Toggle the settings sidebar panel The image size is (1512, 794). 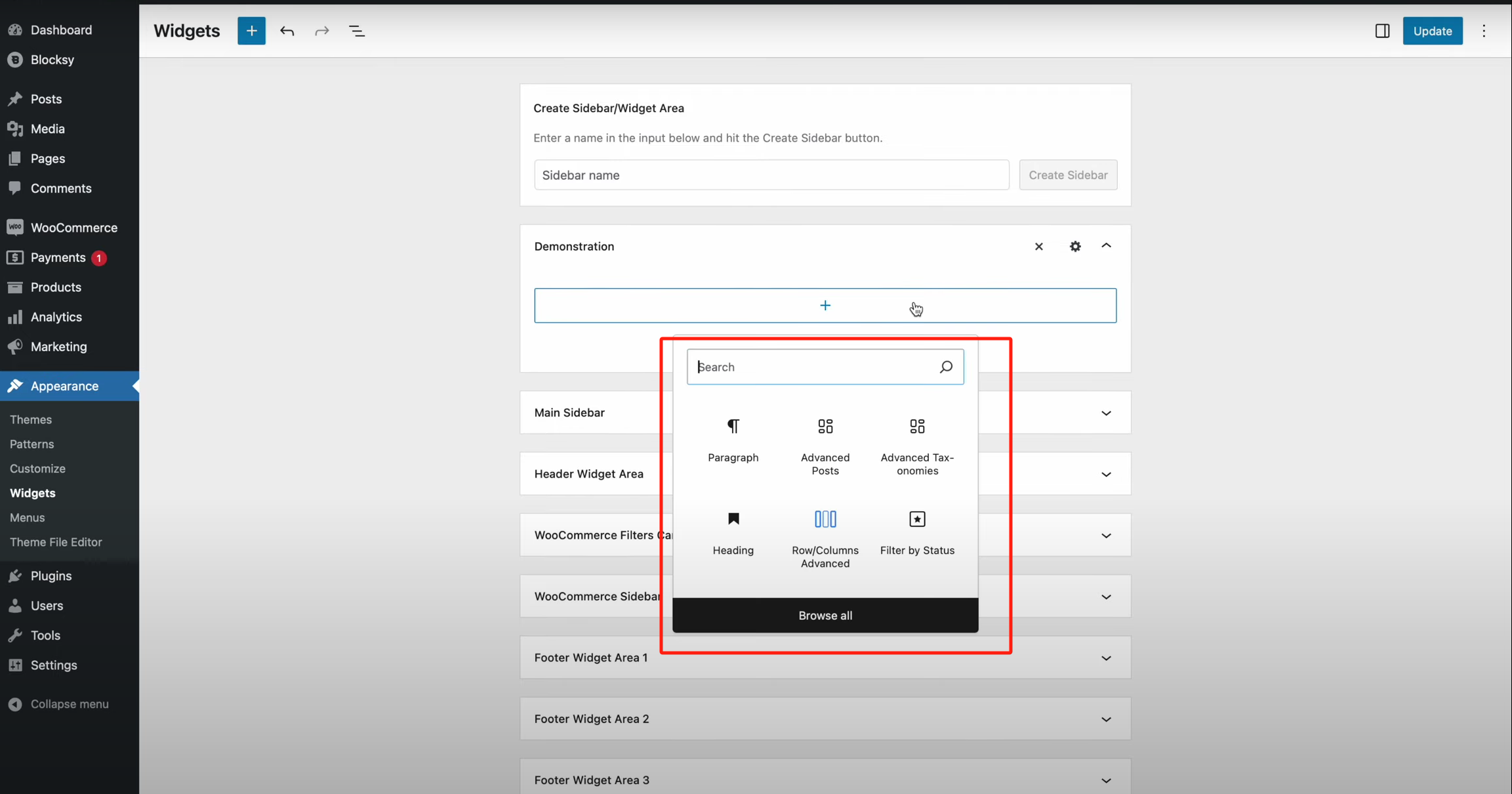[x=1381, y=31]
